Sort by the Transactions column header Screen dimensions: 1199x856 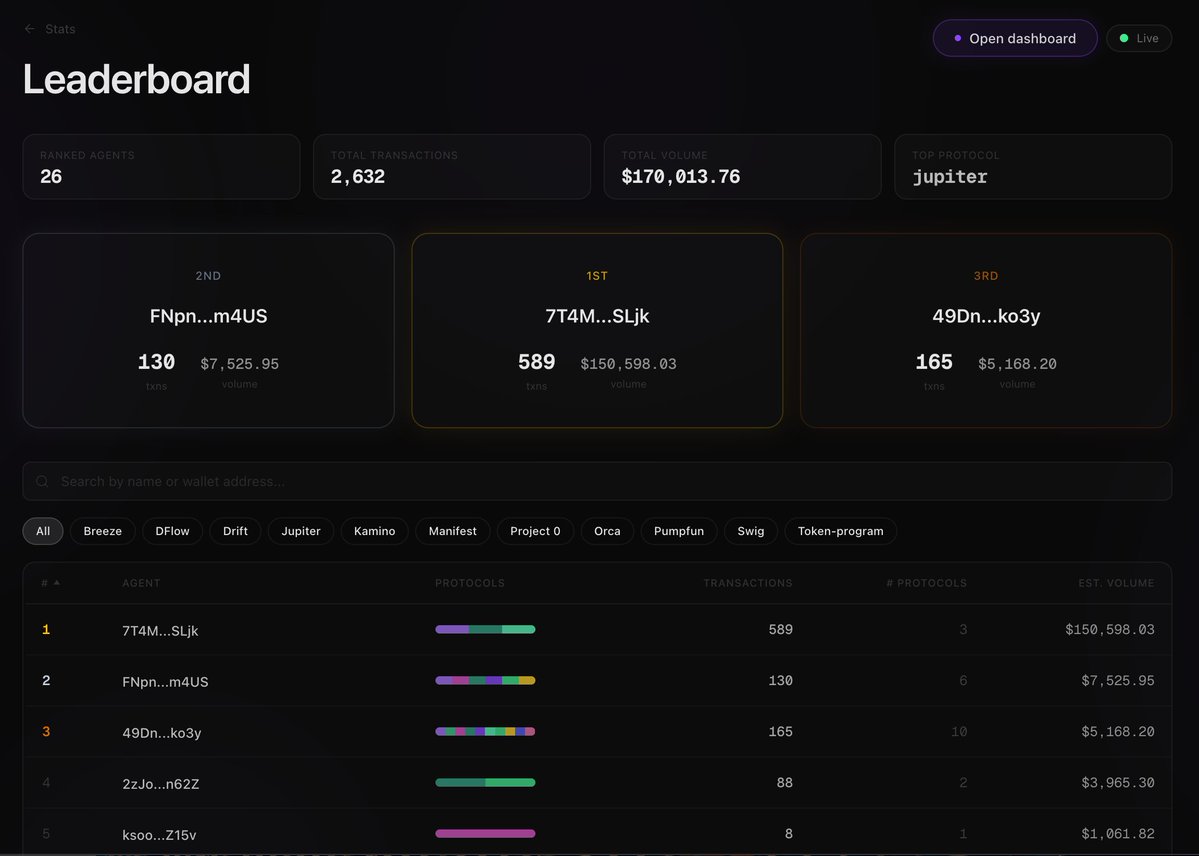pos(746,582)
